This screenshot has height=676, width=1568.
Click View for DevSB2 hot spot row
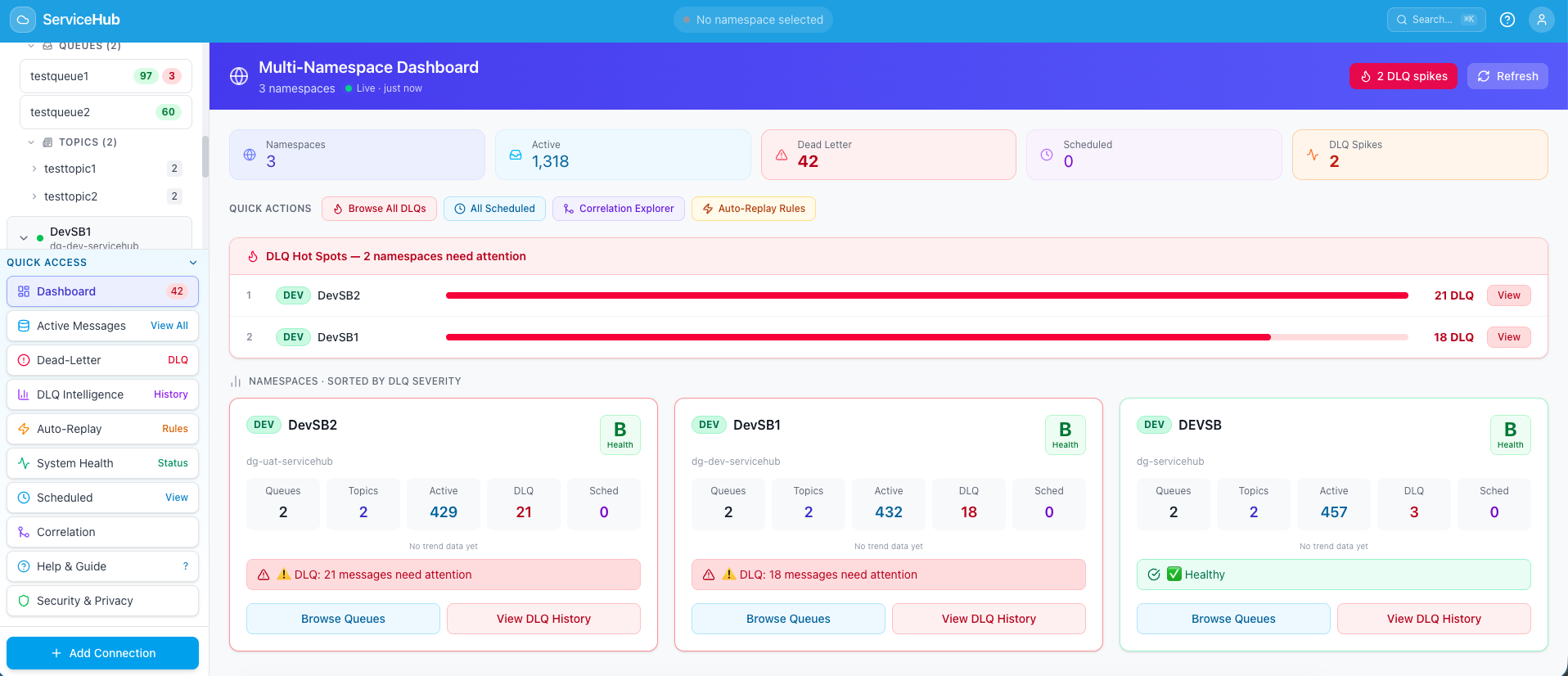coord(1509,295)
